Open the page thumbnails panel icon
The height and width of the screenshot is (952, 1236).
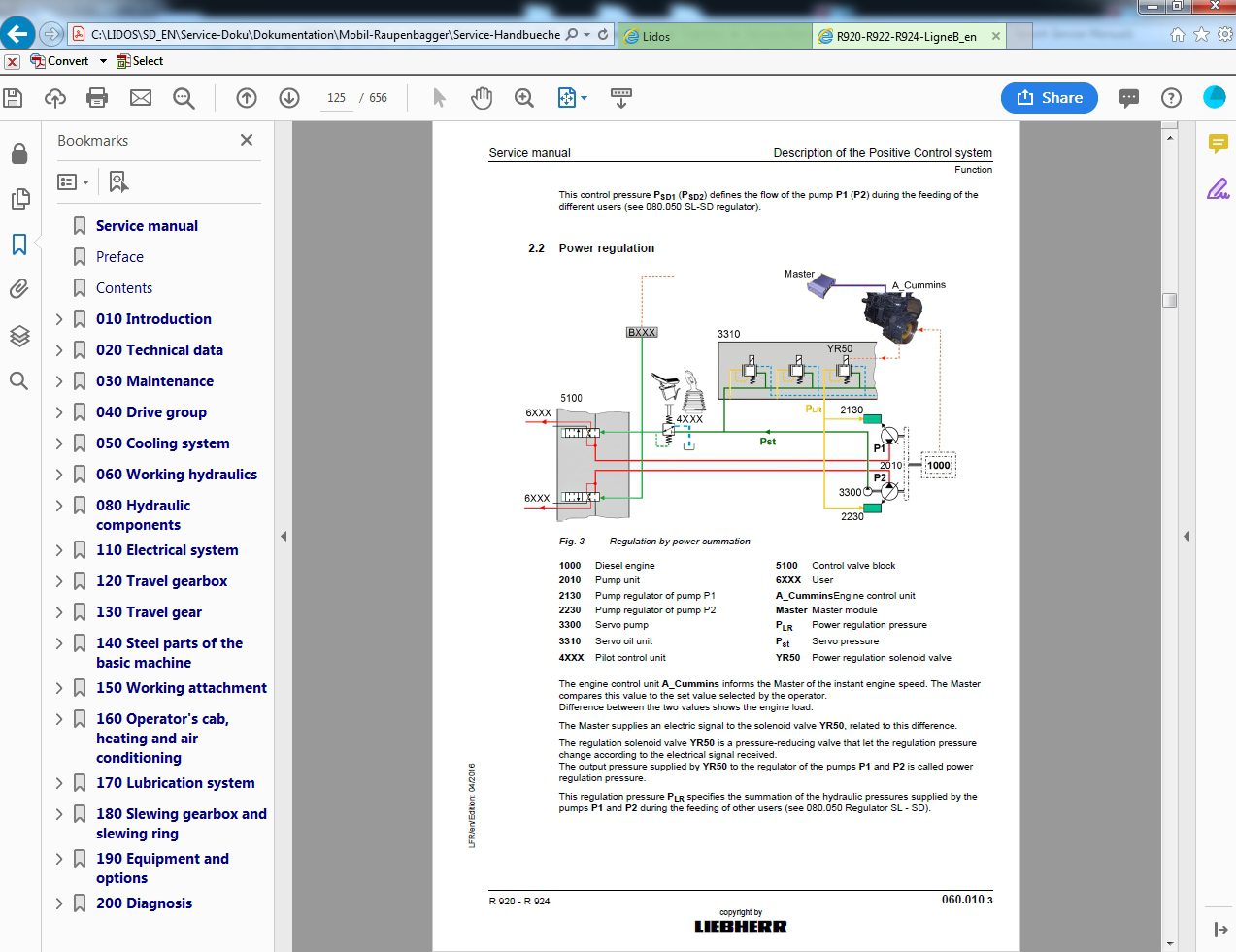[x=19, y=199]
